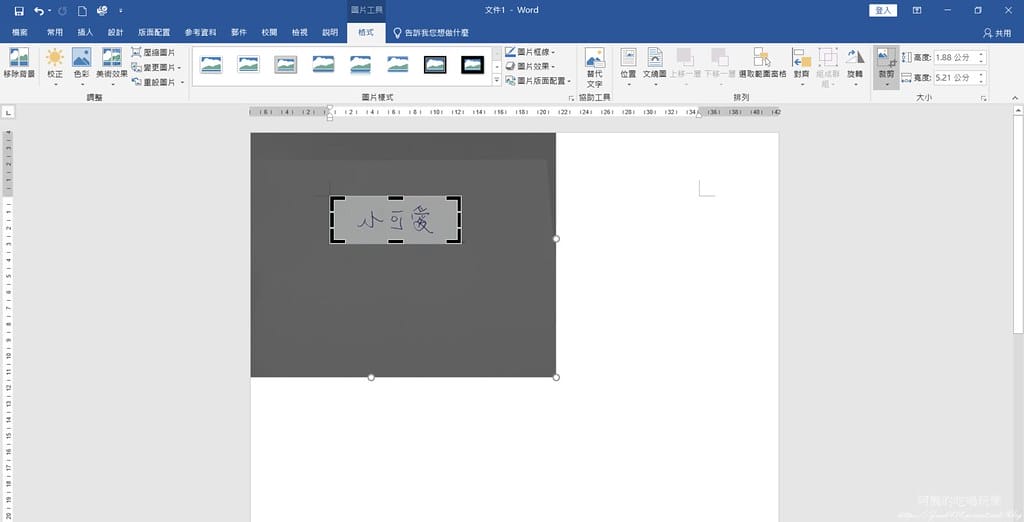Open the 旋轉 rotate options
This screenshot has width=1024, height=522.
[855, 67]
